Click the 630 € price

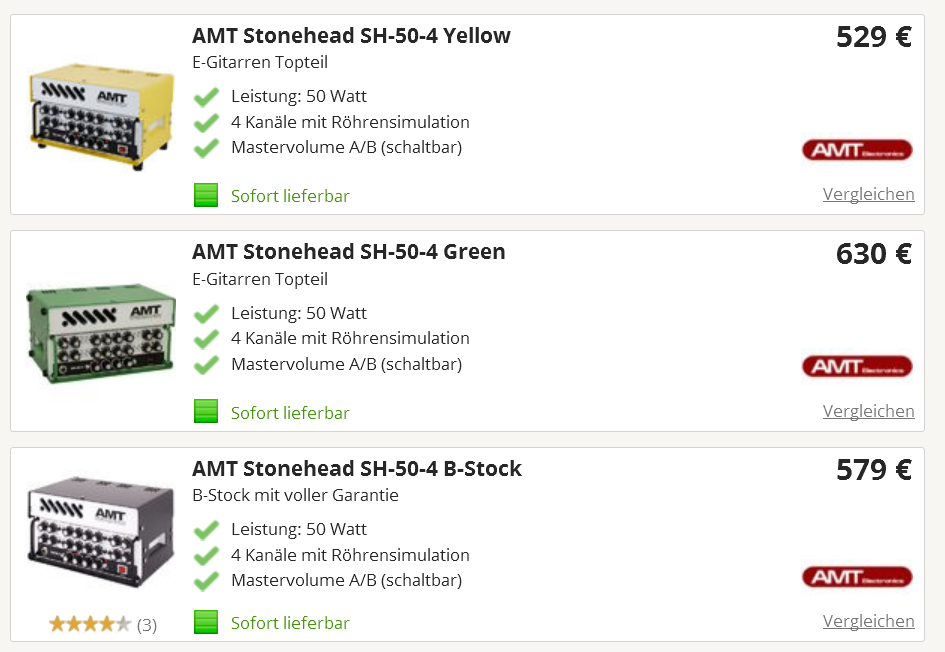(874, 254)
